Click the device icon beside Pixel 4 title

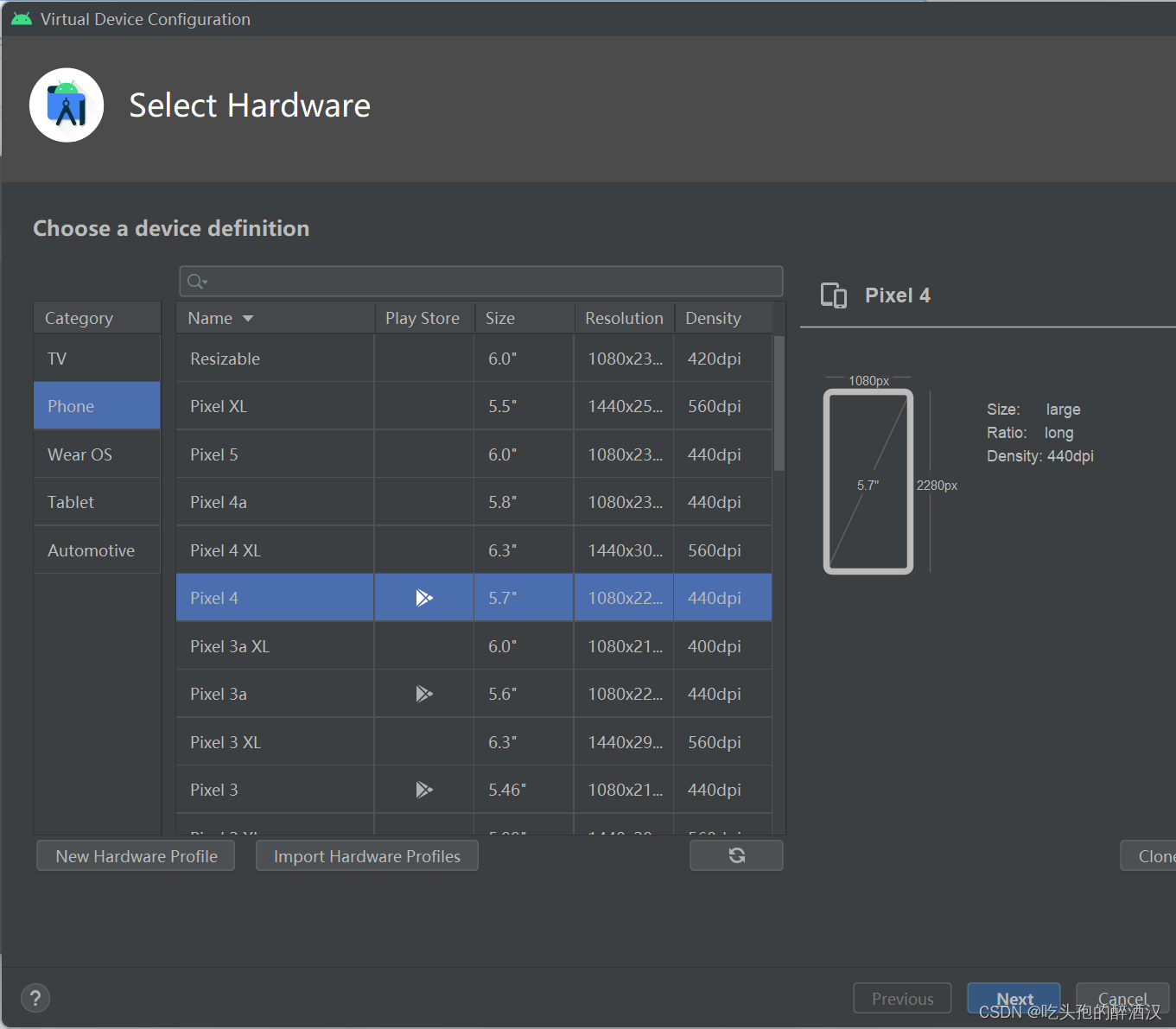834,295
